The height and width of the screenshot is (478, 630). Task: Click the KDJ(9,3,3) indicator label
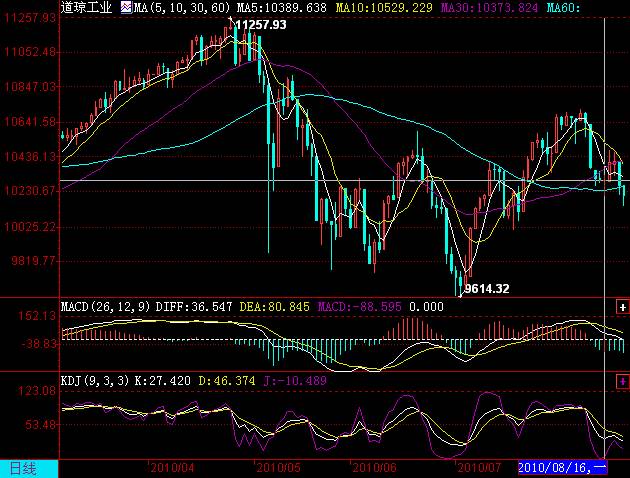[95, 380]
